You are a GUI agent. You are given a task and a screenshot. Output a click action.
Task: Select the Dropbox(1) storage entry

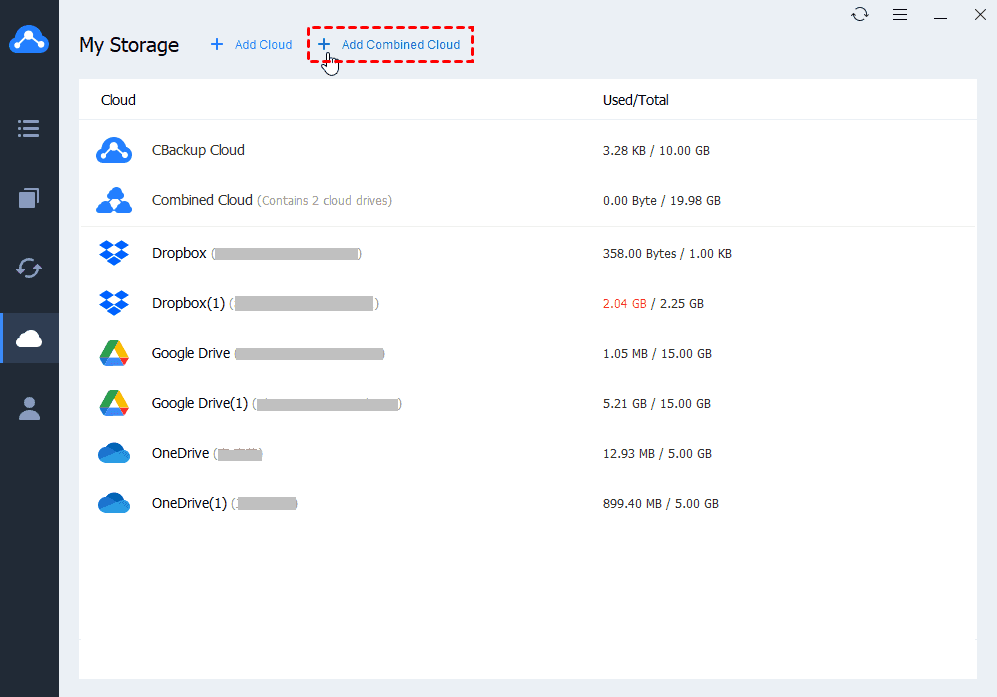tap(188, 303)
